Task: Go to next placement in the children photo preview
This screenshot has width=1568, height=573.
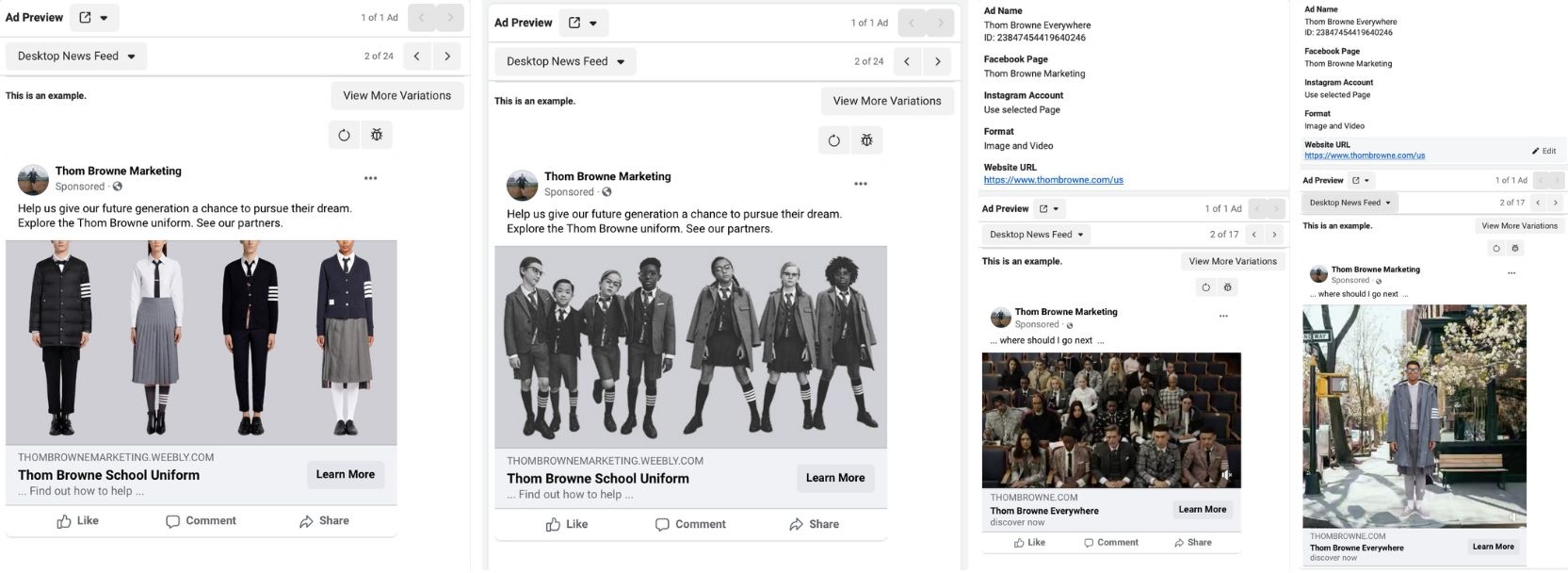Action: coord(937,62)
